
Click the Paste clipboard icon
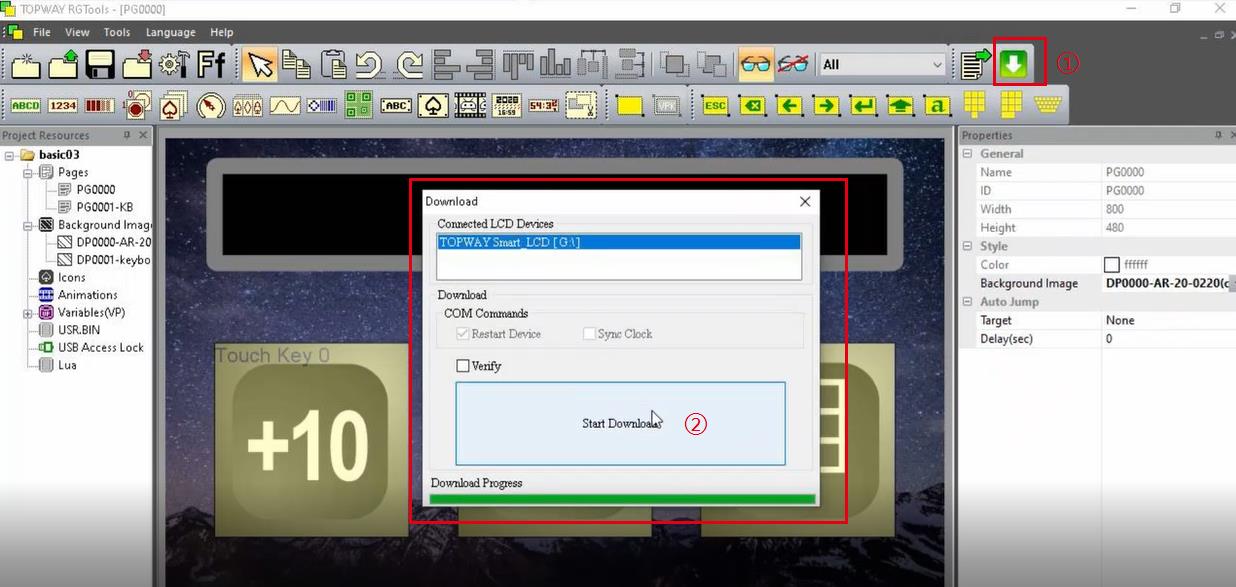[333, 65]
